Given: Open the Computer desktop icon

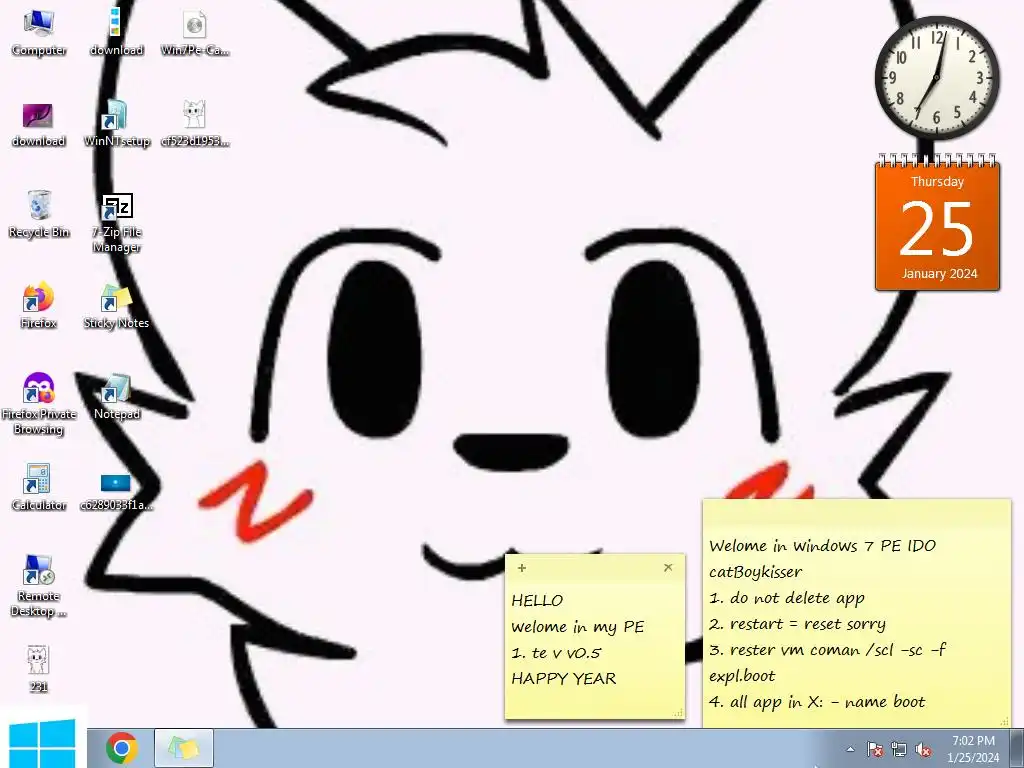Looking at the screenshot, I should (x=39, y=33).
